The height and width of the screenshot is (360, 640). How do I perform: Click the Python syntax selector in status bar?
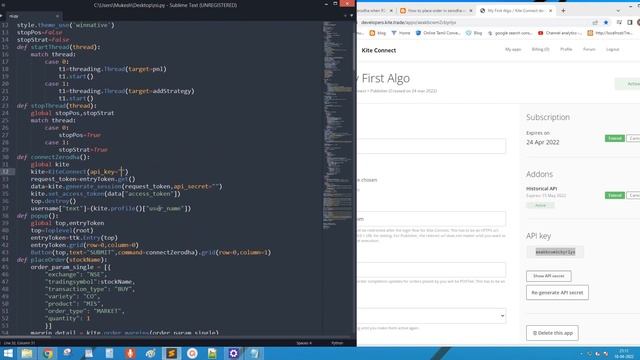pyautogui.click(x=337, y=343)
